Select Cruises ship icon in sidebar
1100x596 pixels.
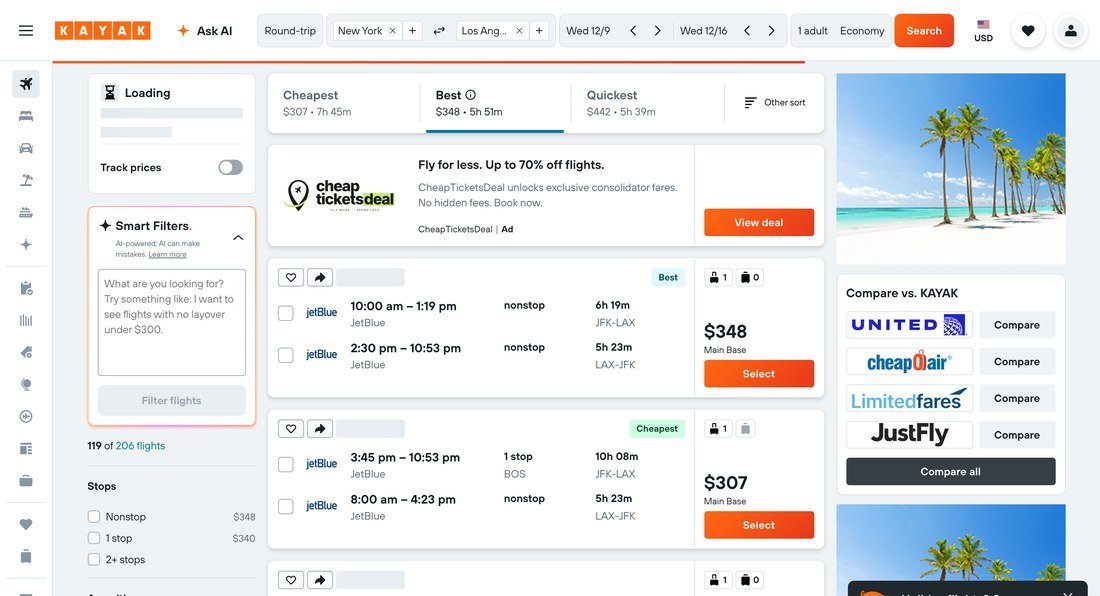(26, 212)
